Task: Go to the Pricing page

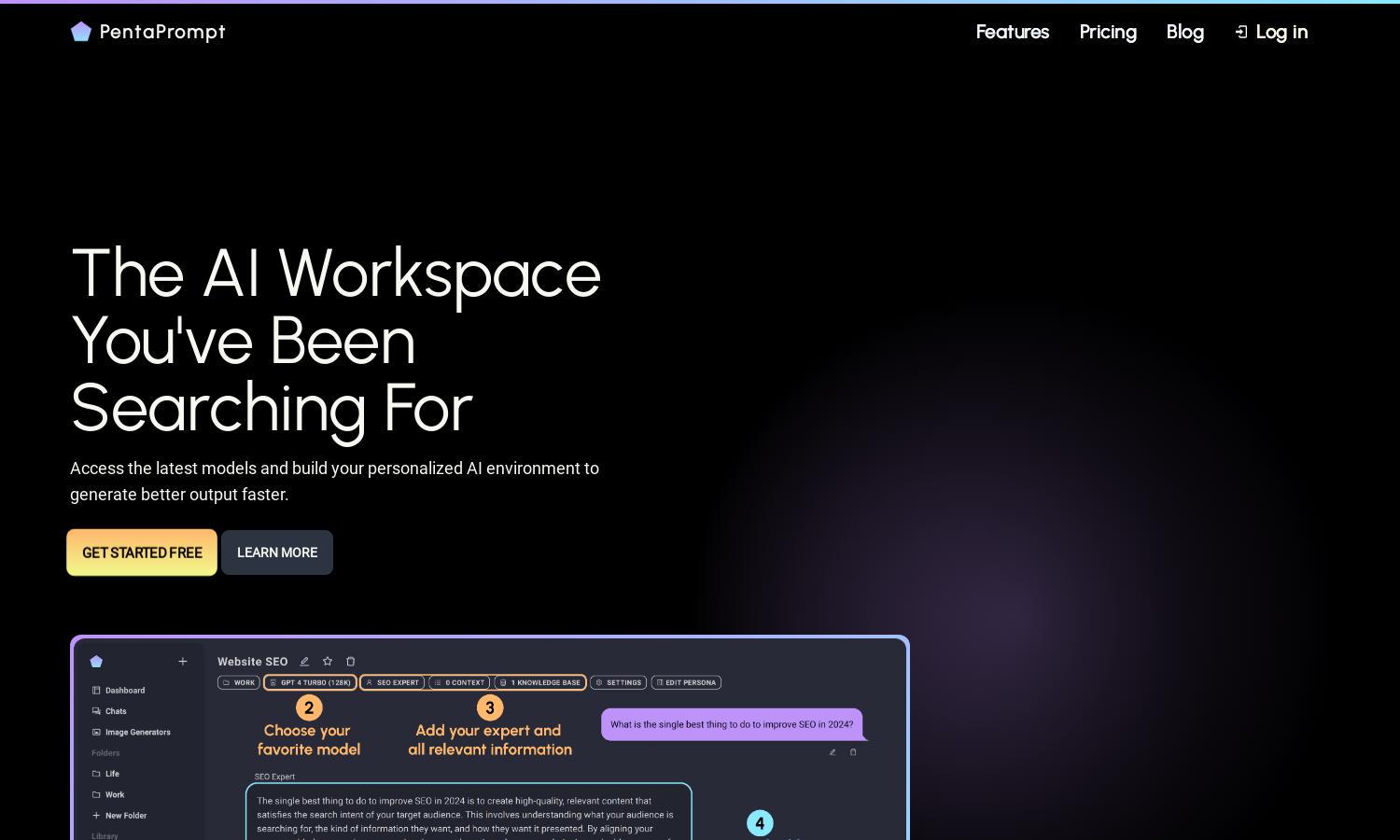Action: coord(1108,32)
